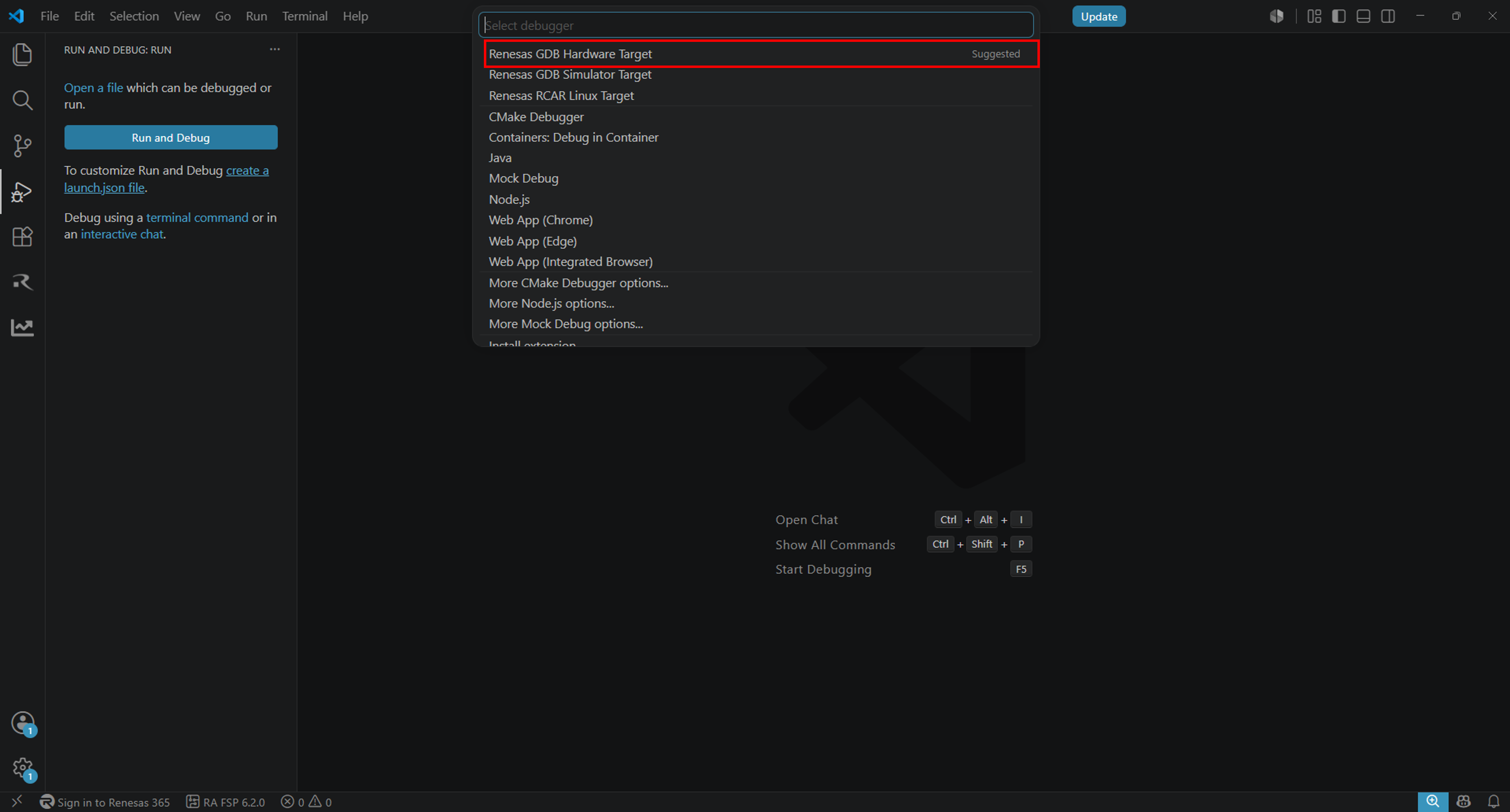The height and width of the screenshot is (812, 1510).
Task: Open notifications bell in status bar
Action: 1494,801
